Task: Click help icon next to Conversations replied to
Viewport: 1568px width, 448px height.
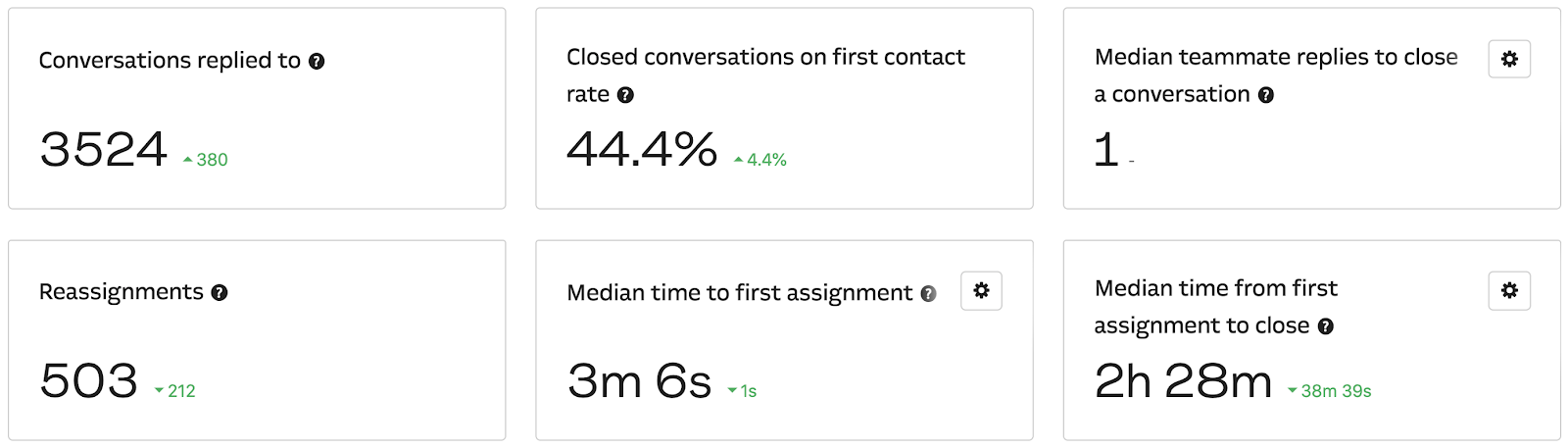Action: pos(317,61)
